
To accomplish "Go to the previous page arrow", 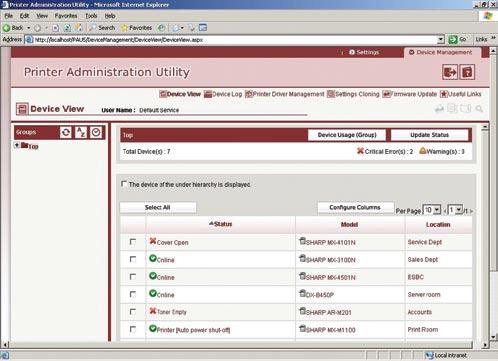I will (x=445, y=211).
